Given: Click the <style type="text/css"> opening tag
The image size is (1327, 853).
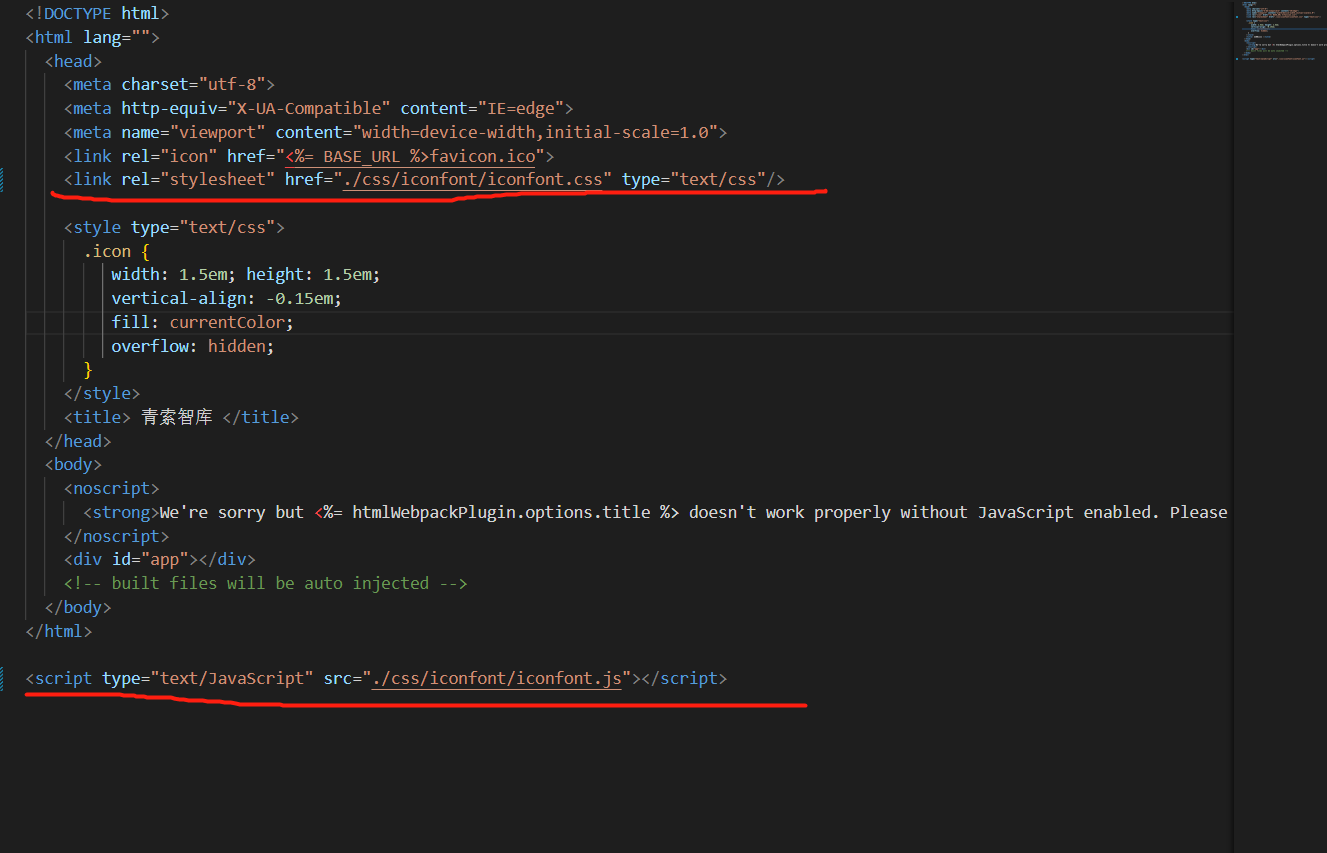Looking at the screenshot, I should click(174, 227).
